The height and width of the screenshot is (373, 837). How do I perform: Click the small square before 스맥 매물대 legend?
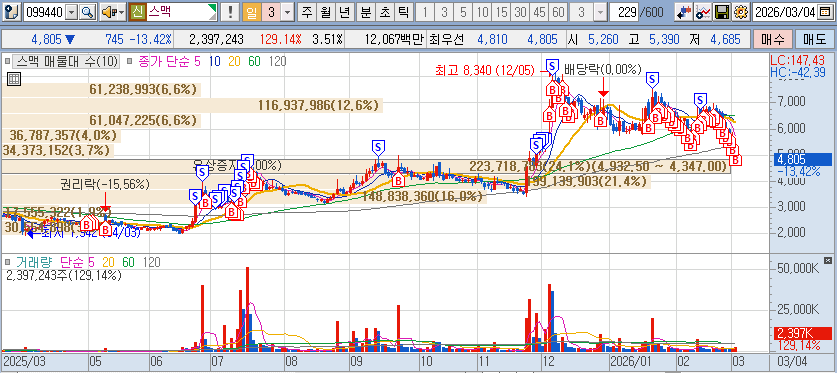[7, 61]
